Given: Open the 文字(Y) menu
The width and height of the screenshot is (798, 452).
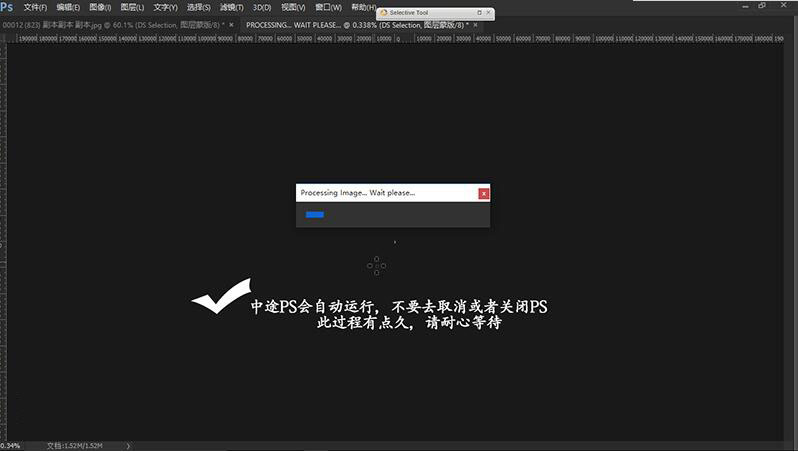Looking at the screenshot, I should click(165, 8).
